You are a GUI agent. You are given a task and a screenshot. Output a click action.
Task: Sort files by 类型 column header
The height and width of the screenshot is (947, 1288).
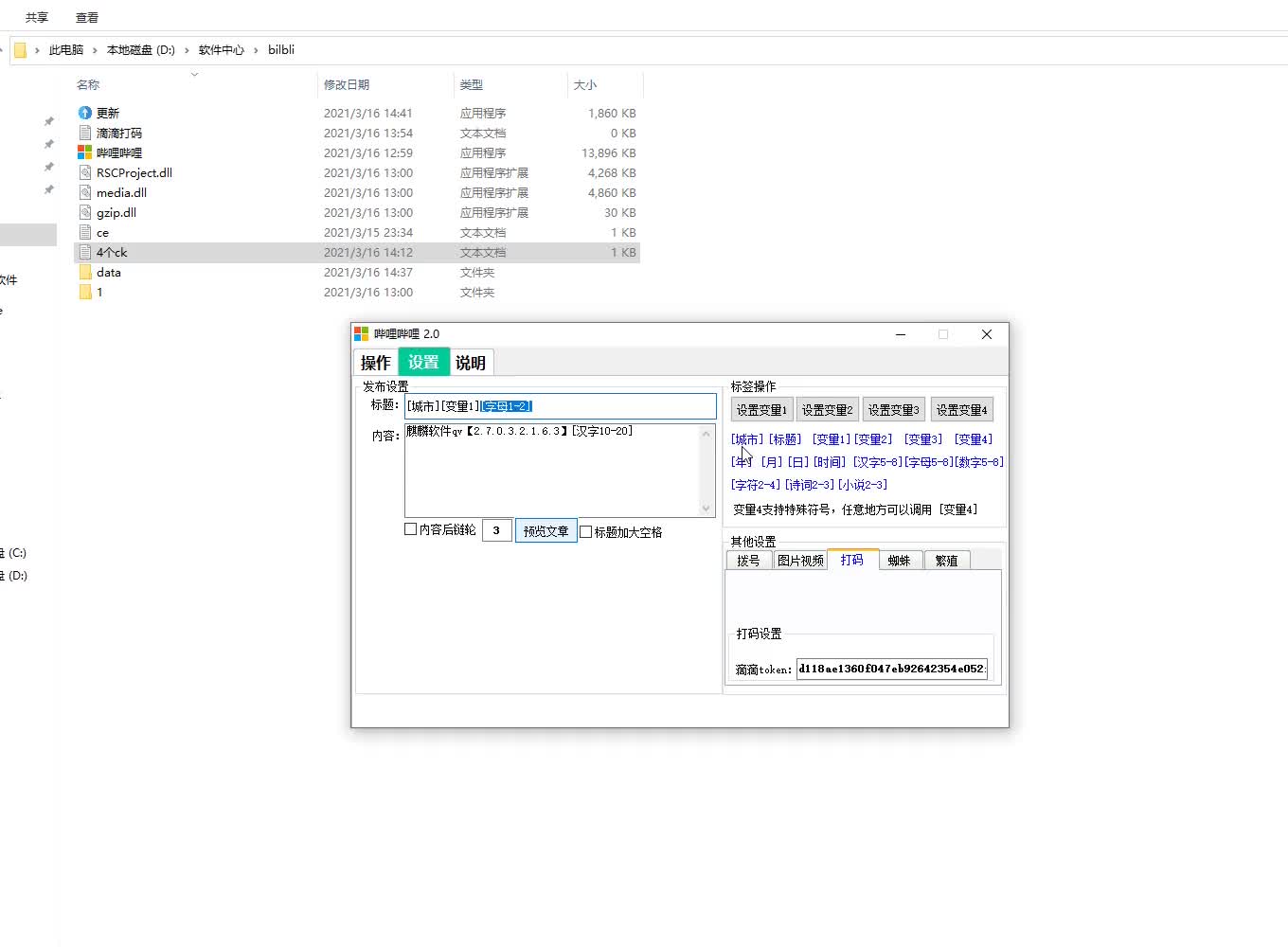[x=510, y=84]
